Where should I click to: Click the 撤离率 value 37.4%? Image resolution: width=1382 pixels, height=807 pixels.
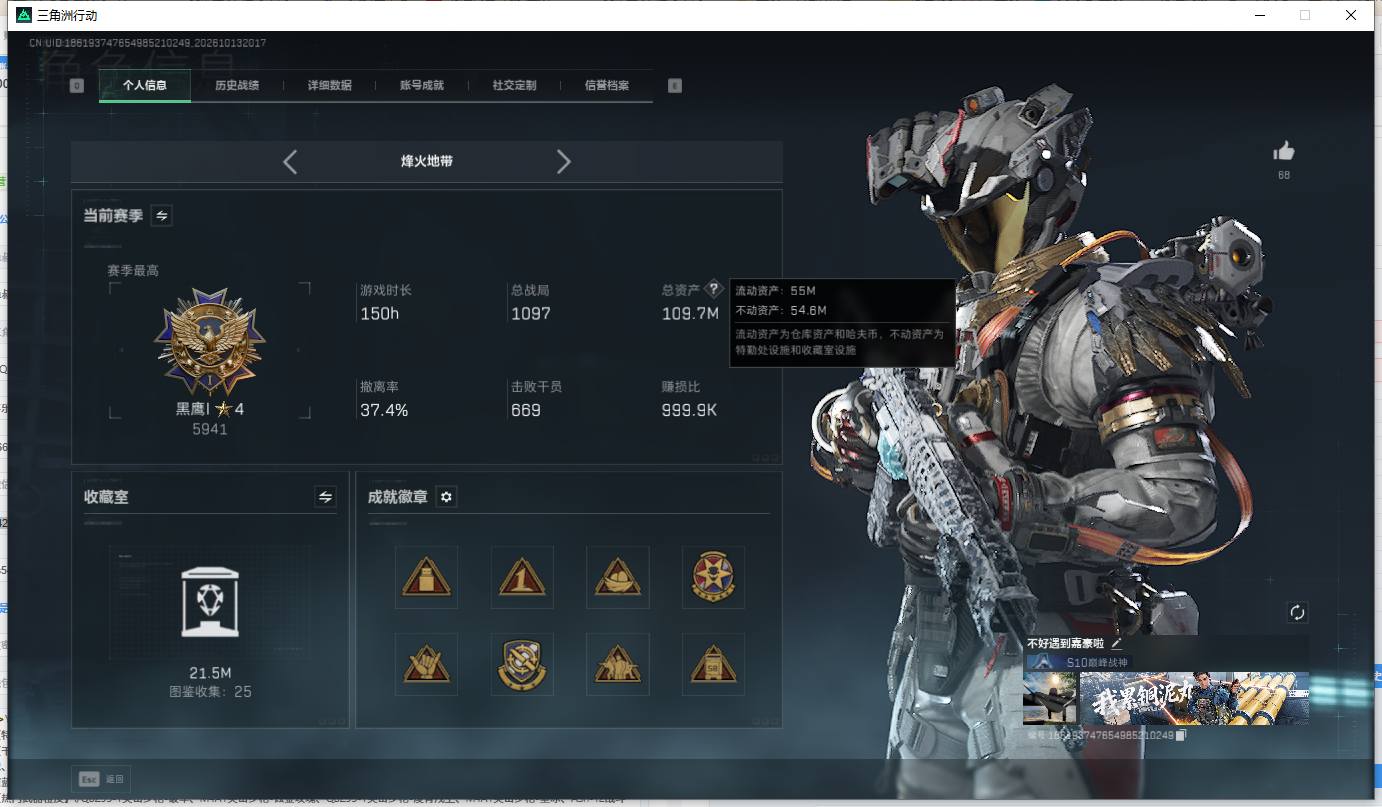[384, 410]
